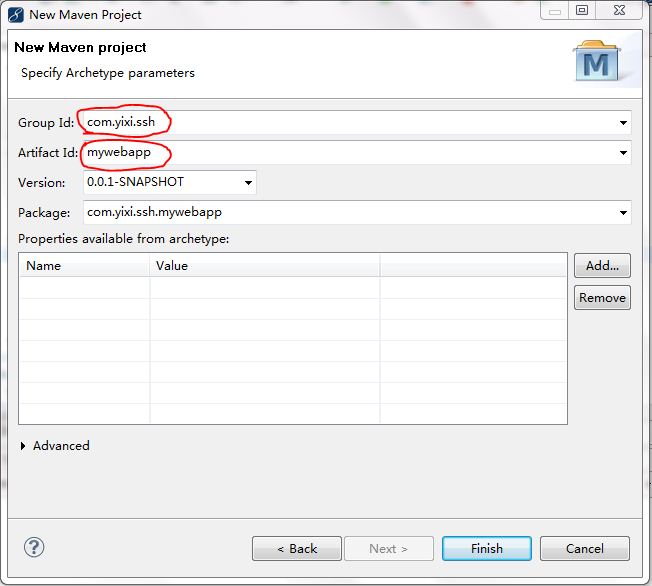The width and height of the screenshot is (652, 586).
Task: Select the Package text field
Action: tap(350, 213)
